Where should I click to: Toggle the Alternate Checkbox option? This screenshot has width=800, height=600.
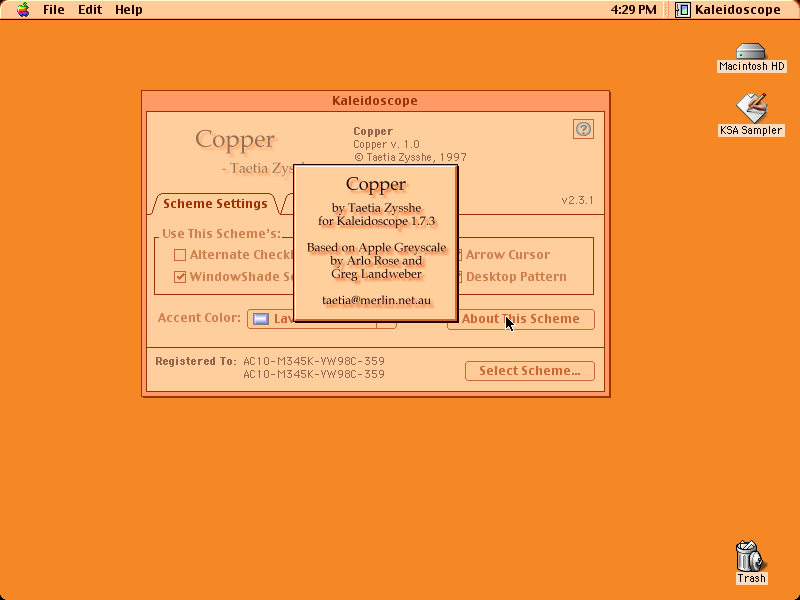point(180,255)
